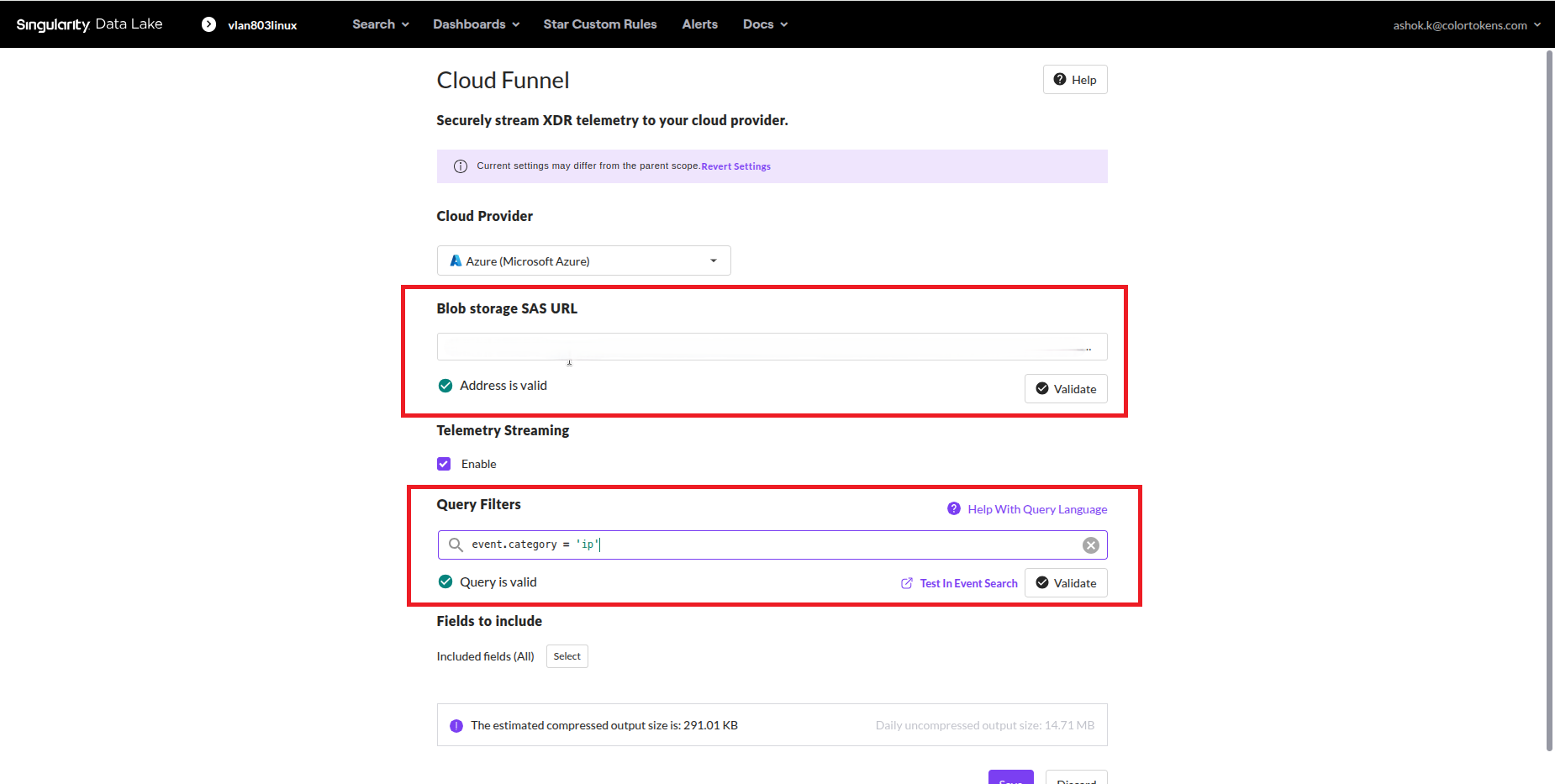Click the magnifier icon in query field

(x=456, y=545)
